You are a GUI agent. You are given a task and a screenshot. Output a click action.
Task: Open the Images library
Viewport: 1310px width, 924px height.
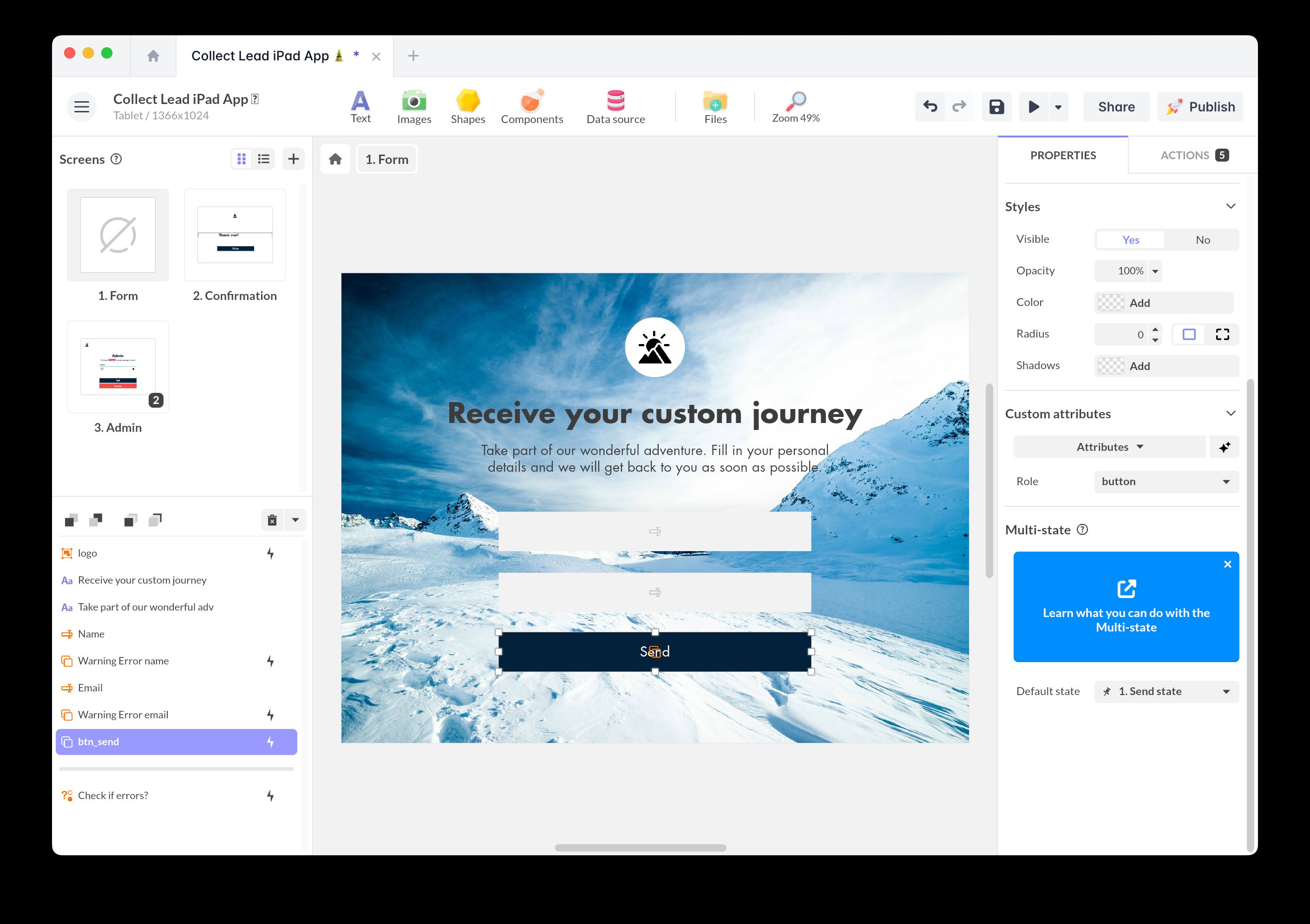coord(413,107)
